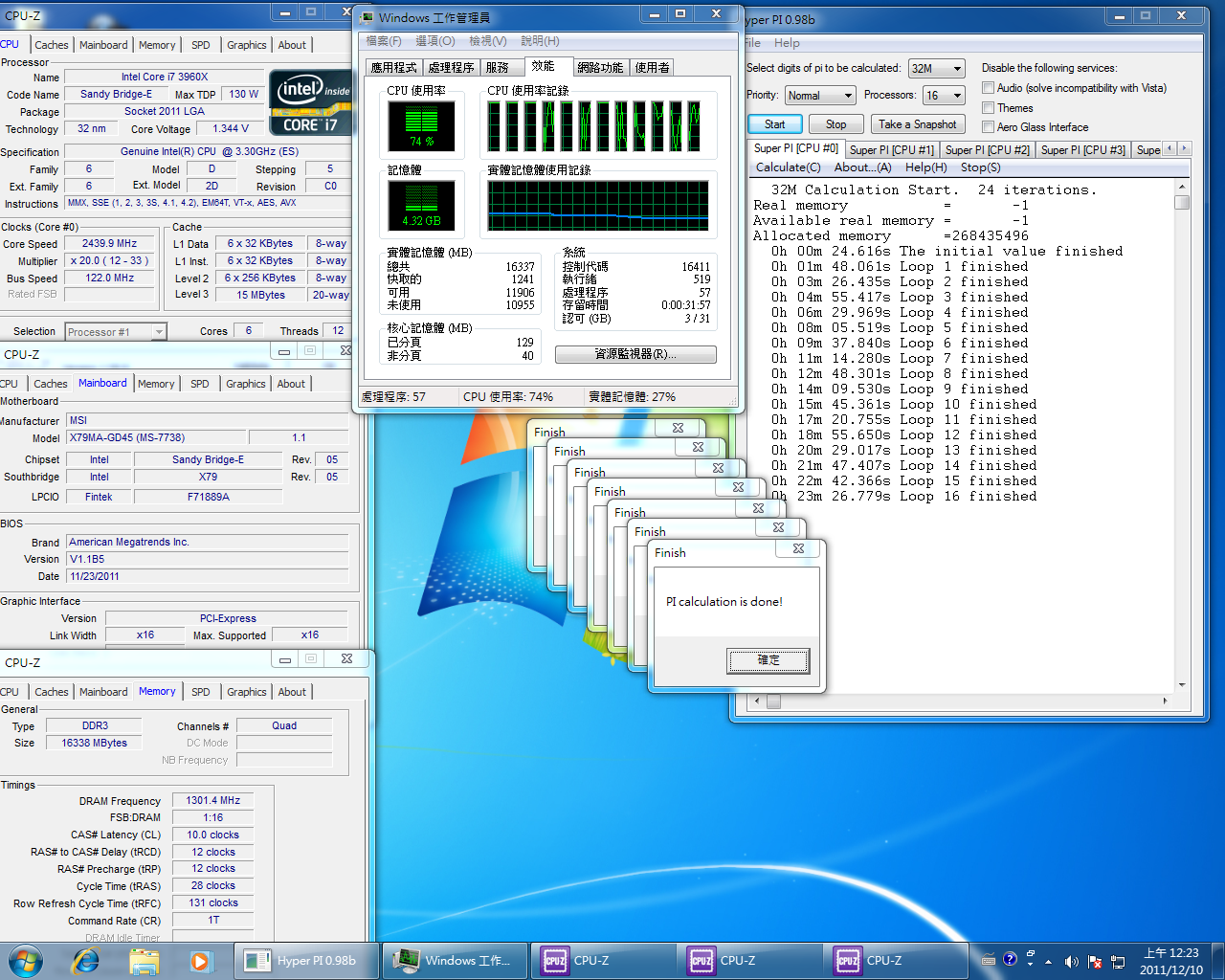Screen dimensions: 1225x980
Task: Toggle the Themes checkbox in Hyper PI
Action: 988,108
